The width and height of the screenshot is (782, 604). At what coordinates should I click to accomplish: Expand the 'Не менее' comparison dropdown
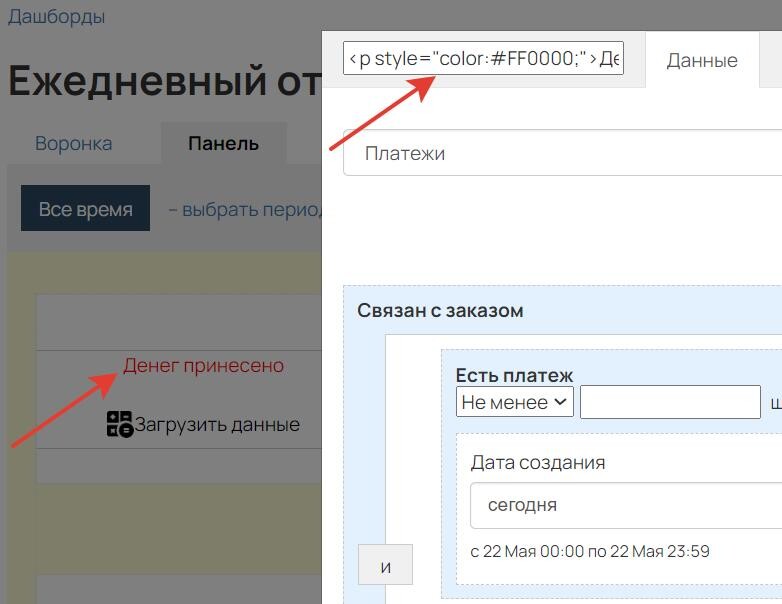coord(515,402)
